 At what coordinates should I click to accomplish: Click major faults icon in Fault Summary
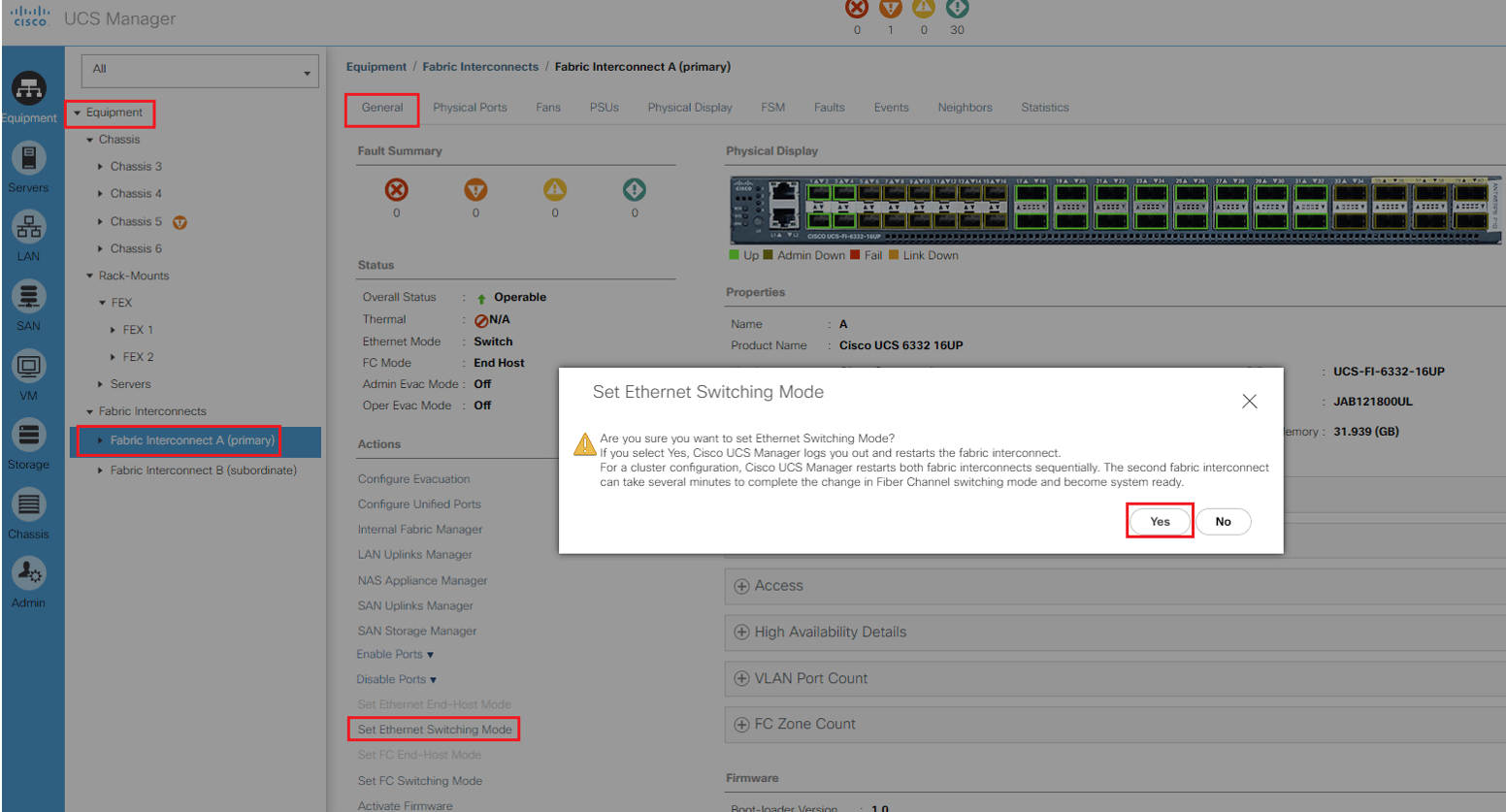pos(475,189)
